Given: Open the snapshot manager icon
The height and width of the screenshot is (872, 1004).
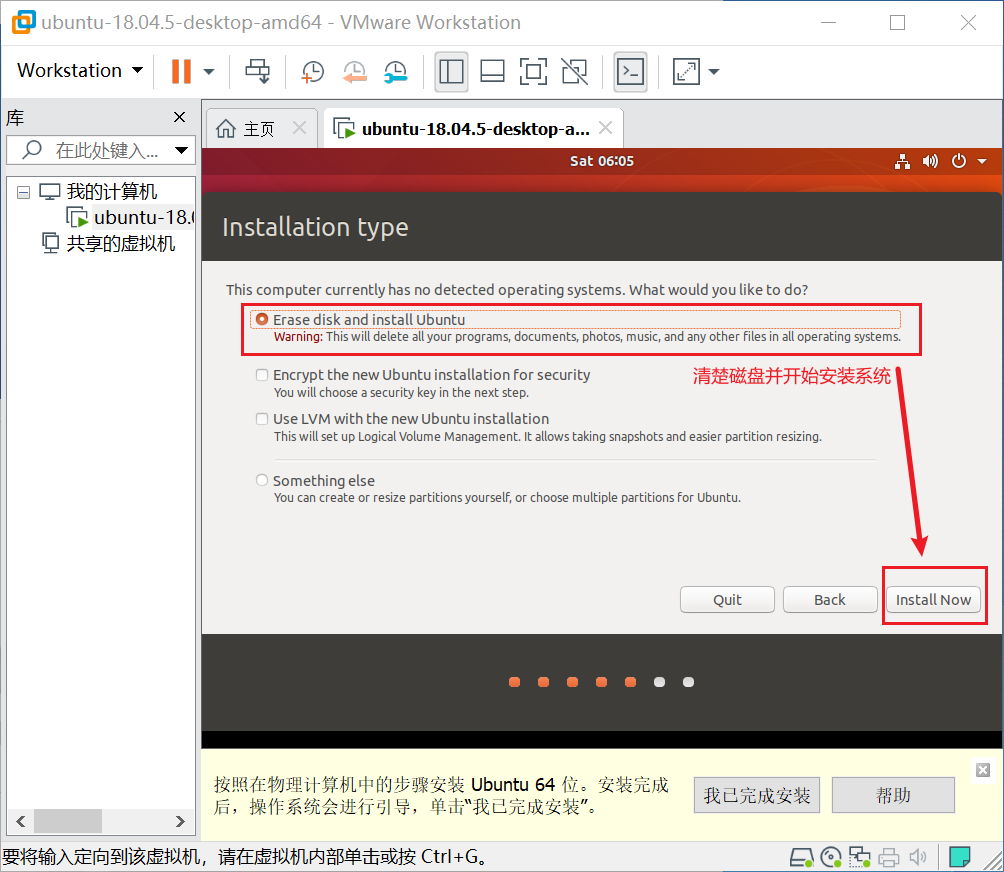Looking at the screenshot, I should coord(396,72).
